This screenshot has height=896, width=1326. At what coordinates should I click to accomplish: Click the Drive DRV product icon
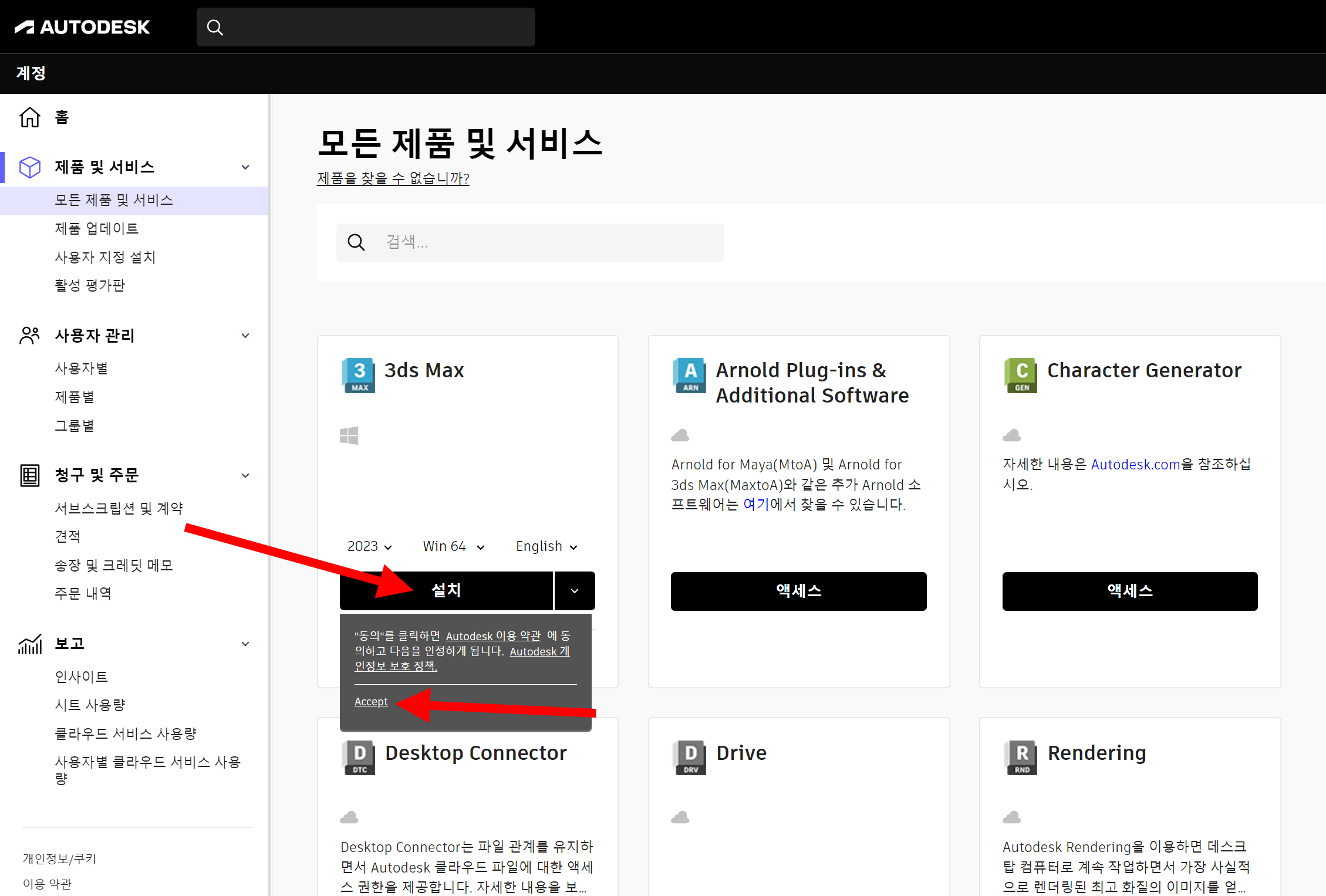pos(689,758)
